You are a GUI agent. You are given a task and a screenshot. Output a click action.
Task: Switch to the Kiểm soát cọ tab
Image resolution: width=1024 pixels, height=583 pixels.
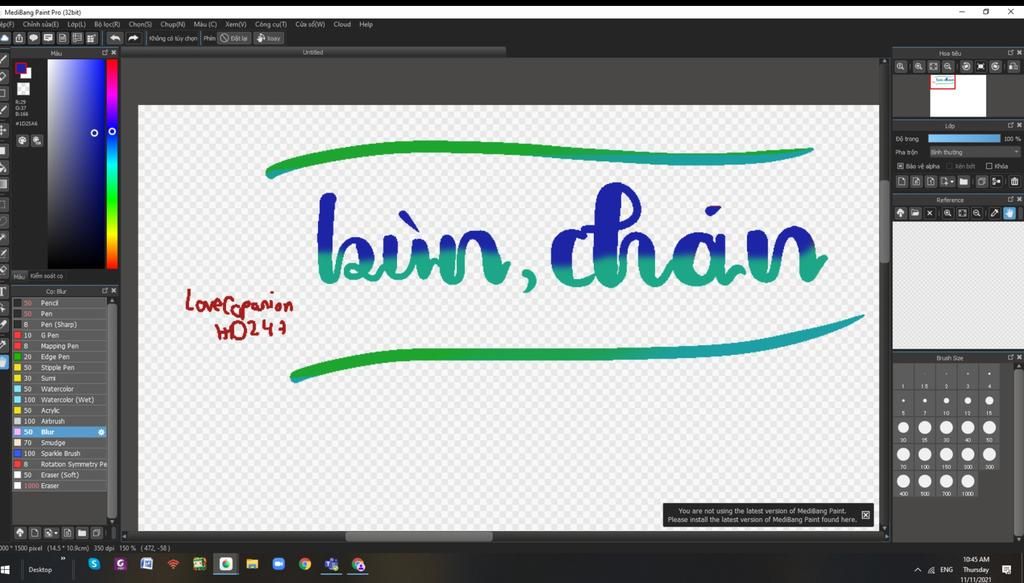pyautogui.click(x=46, y=276)
